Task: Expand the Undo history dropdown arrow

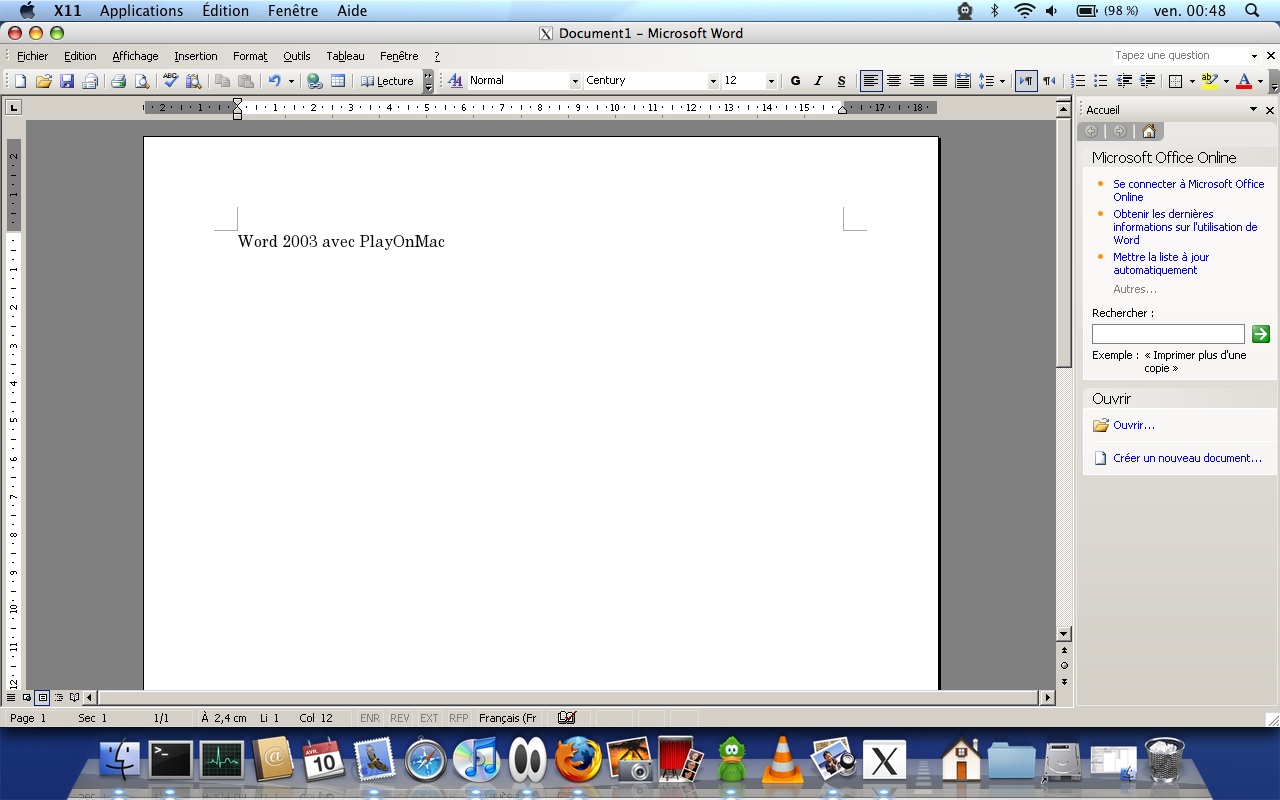Action: coord(291,81)
